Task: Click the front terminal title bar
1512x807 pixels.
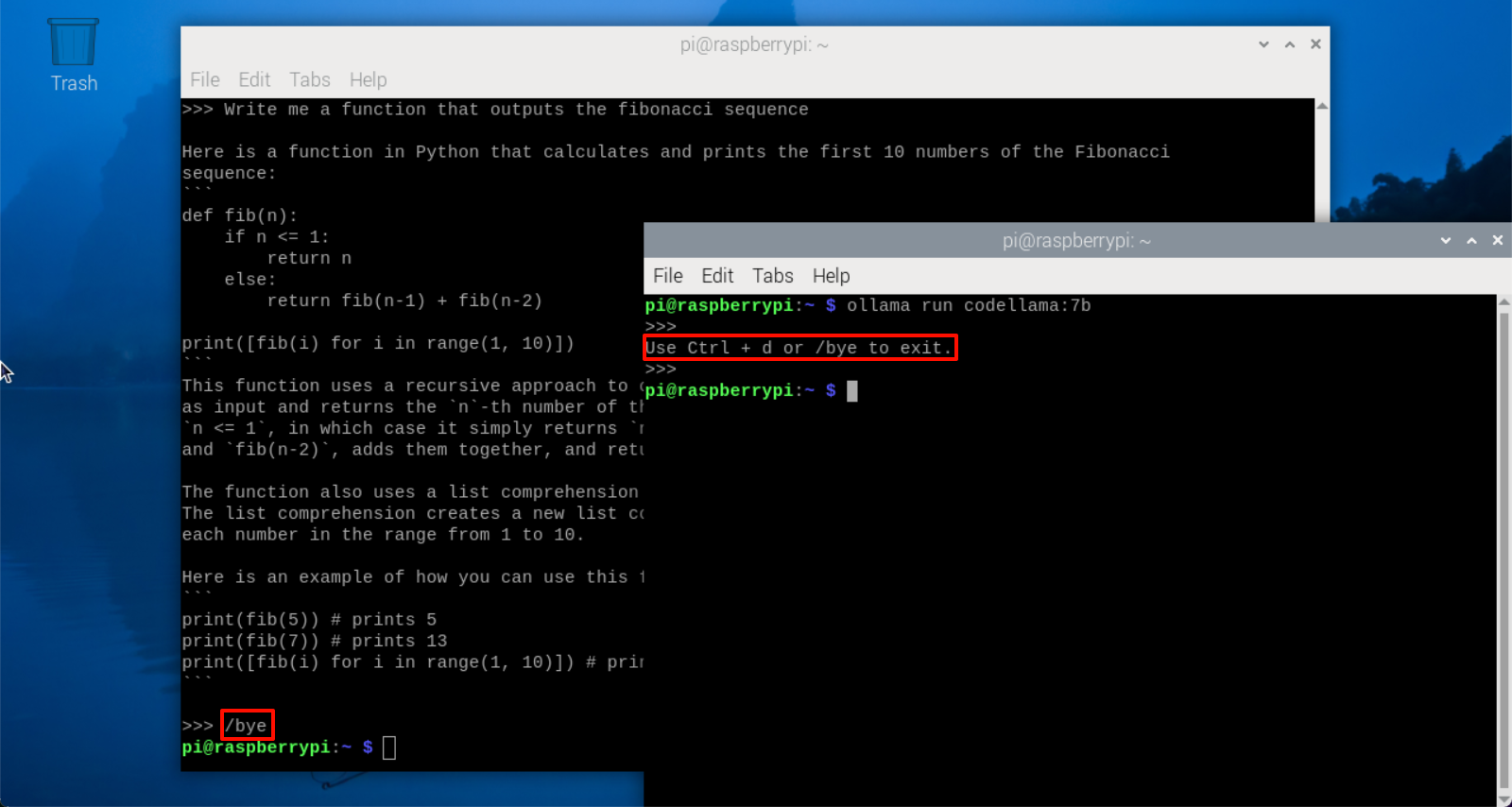Action: point(1076,241)
